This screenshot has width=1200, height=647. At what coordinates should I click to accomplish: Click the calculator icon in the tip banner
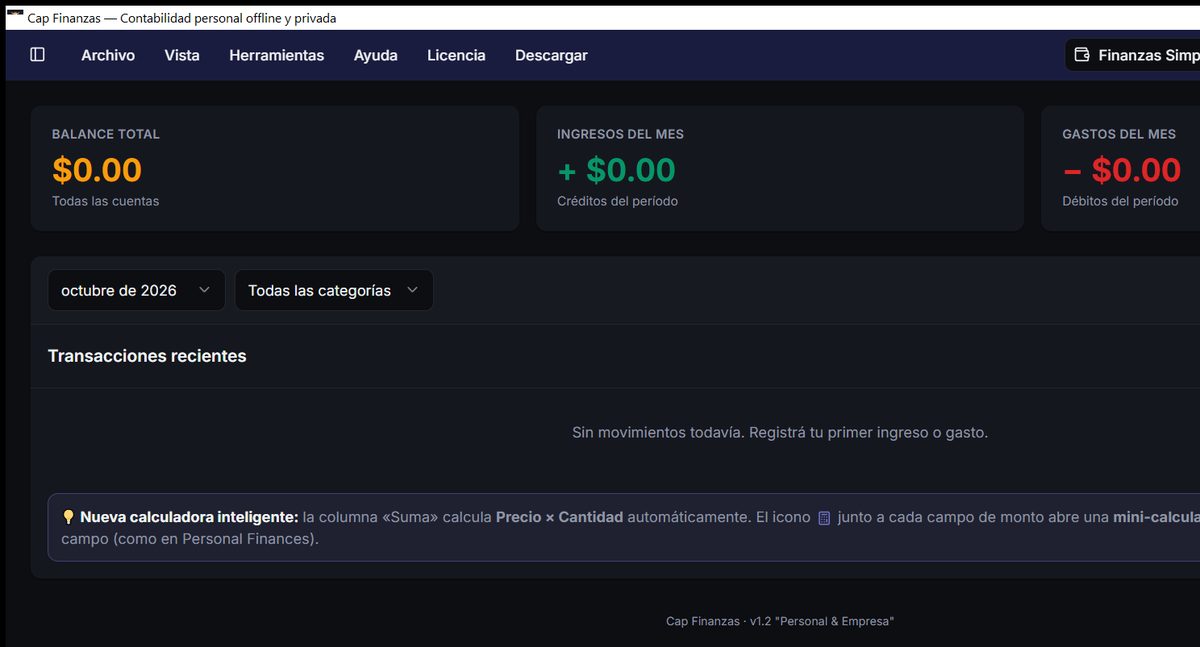click(x=824, y=518)
